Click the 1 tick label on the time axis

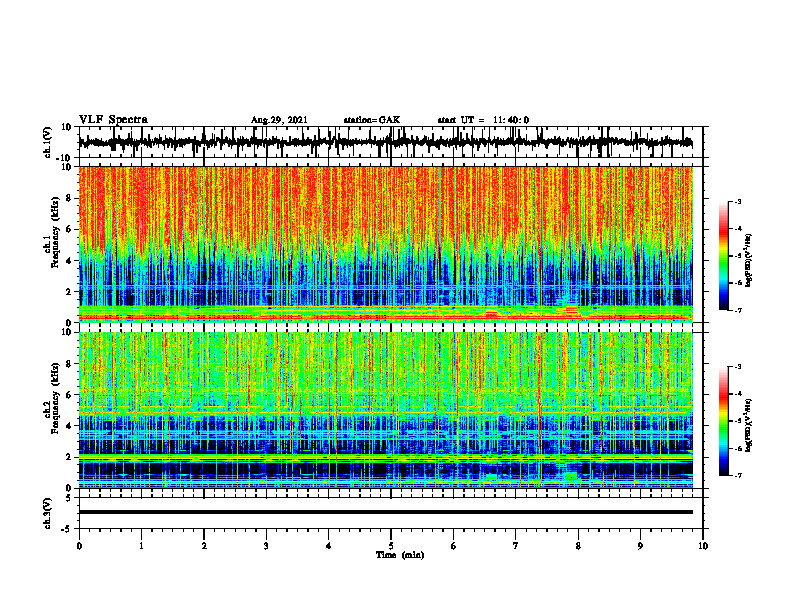(141, 546)
